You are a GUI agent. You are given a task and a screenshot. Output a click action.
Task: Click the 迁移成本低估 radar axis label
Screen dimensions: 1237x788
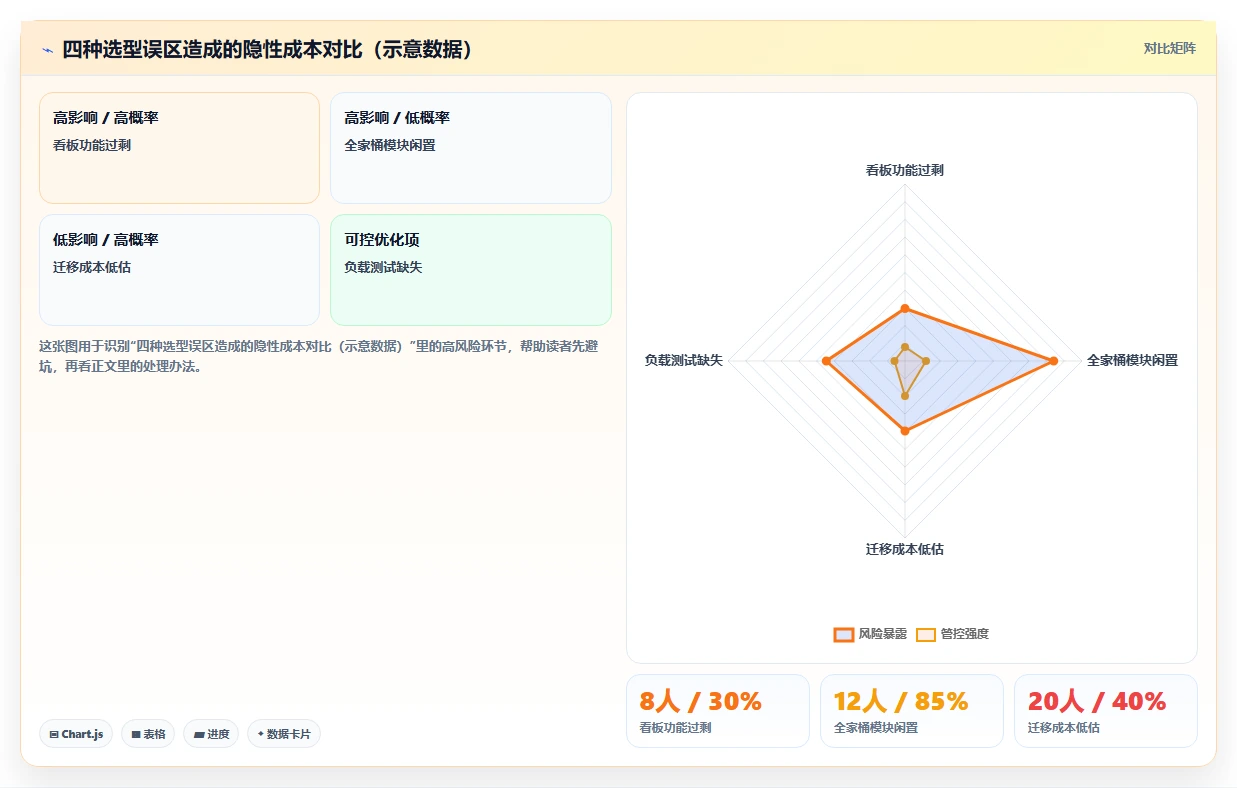905,549
